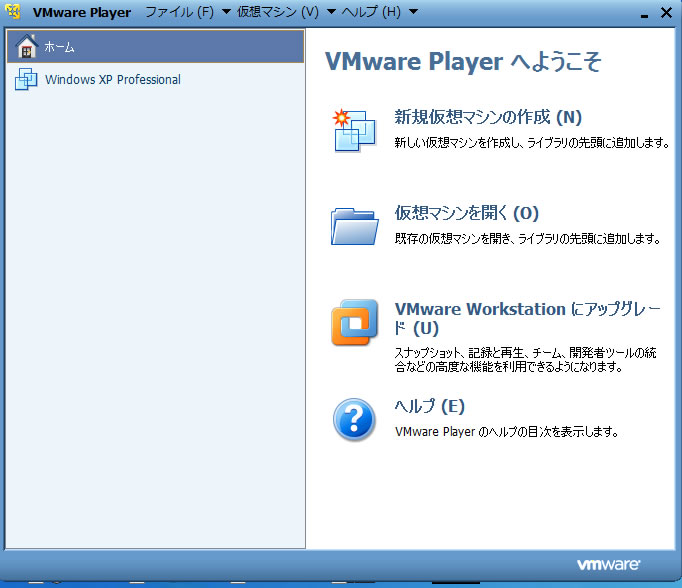Image resolution: width=682 pixels, height=588 pixels.
Task: Click description text 既存の仮想マシンを開き
Action: point(453,238)
